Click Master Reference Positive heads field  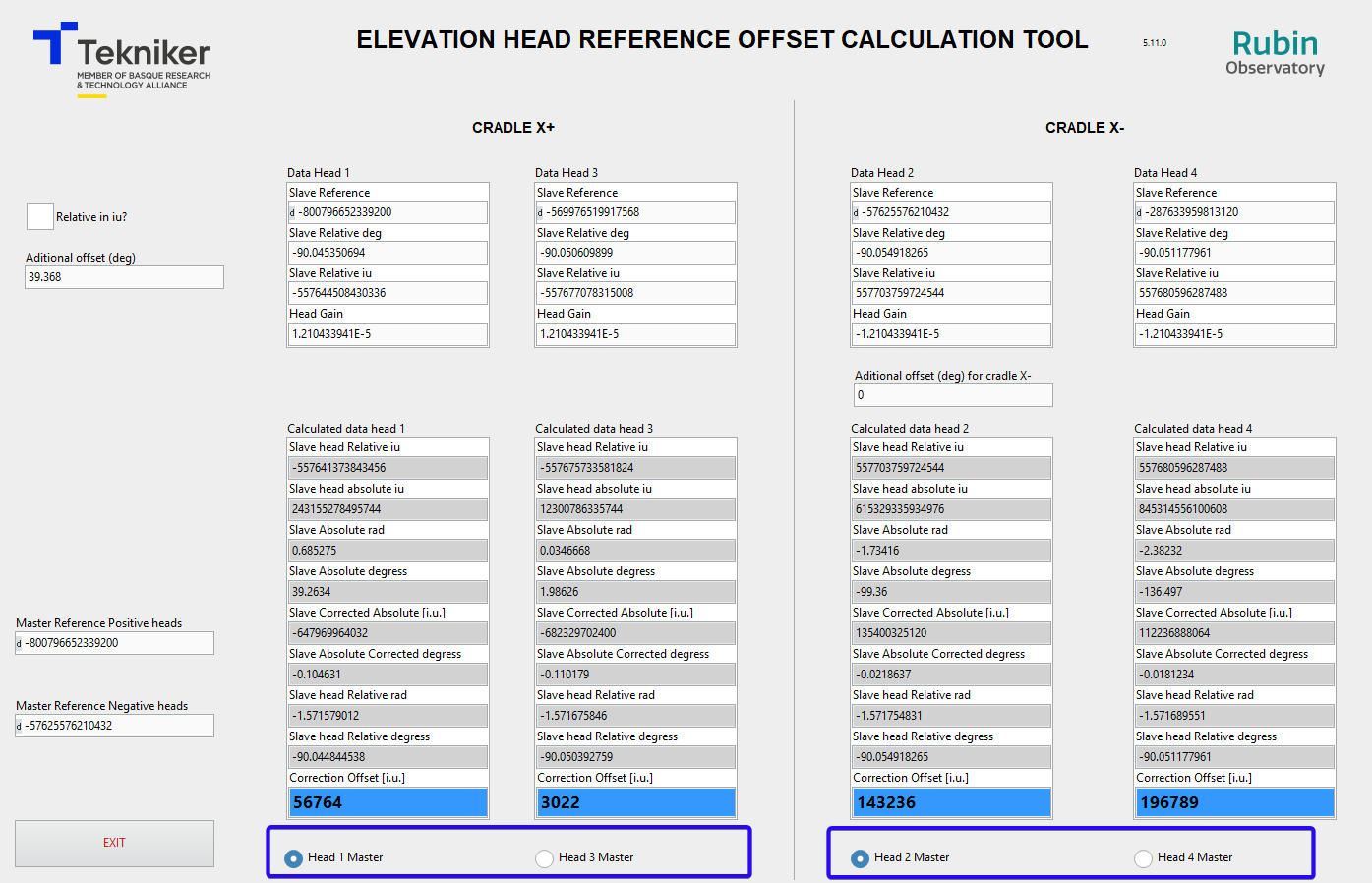(x=114, y=643)
